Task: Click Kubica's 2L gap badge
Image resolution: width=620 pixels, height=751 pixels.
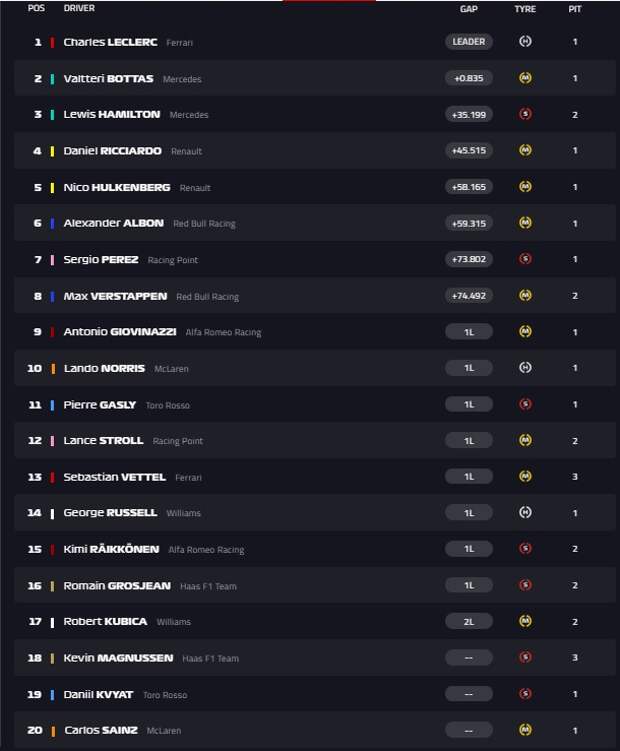Action: click(x=469, y=622)
